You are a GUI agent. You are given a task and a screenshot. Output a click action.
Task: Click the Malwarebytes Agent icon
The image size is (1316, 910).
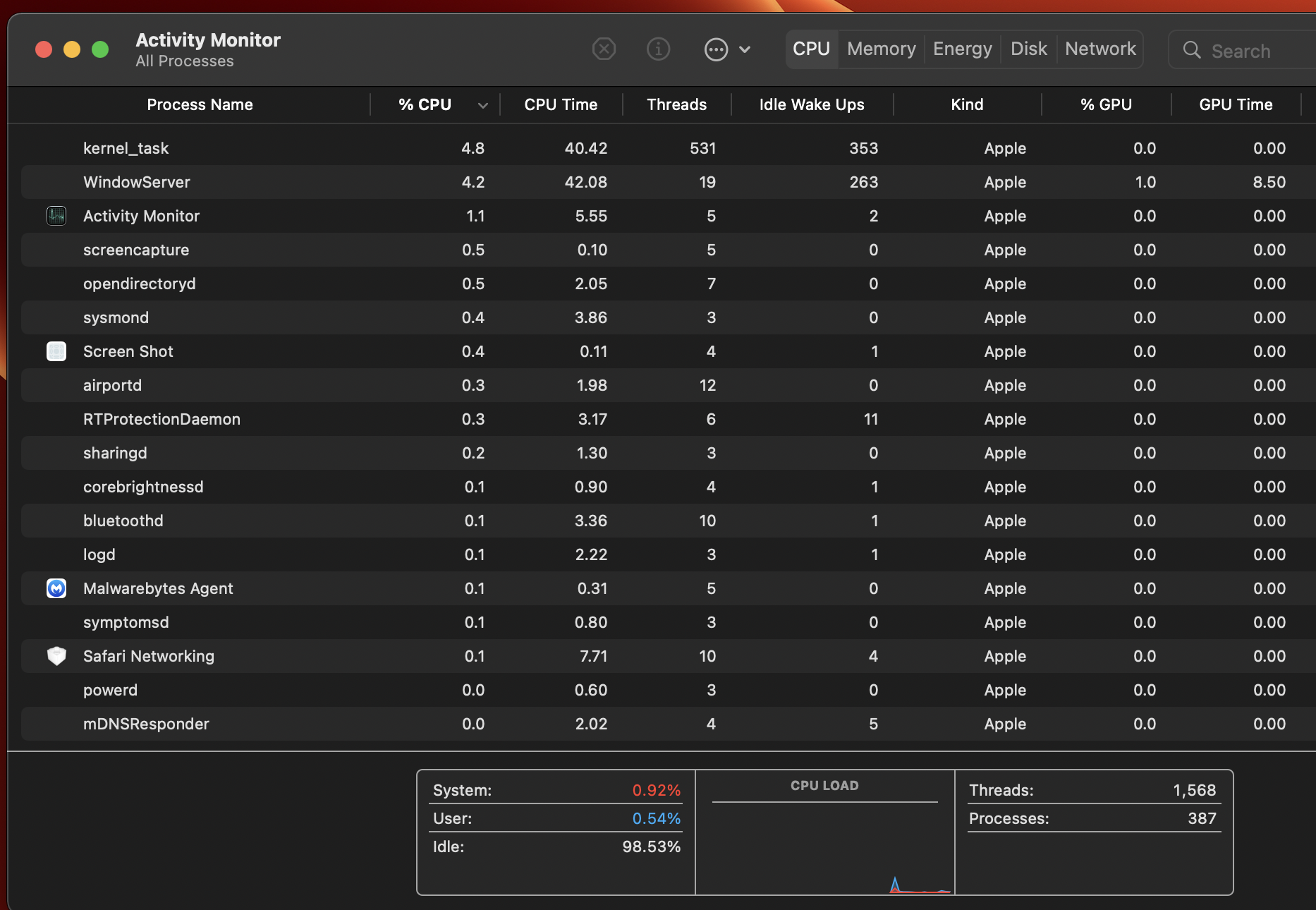tap(56, 588)
